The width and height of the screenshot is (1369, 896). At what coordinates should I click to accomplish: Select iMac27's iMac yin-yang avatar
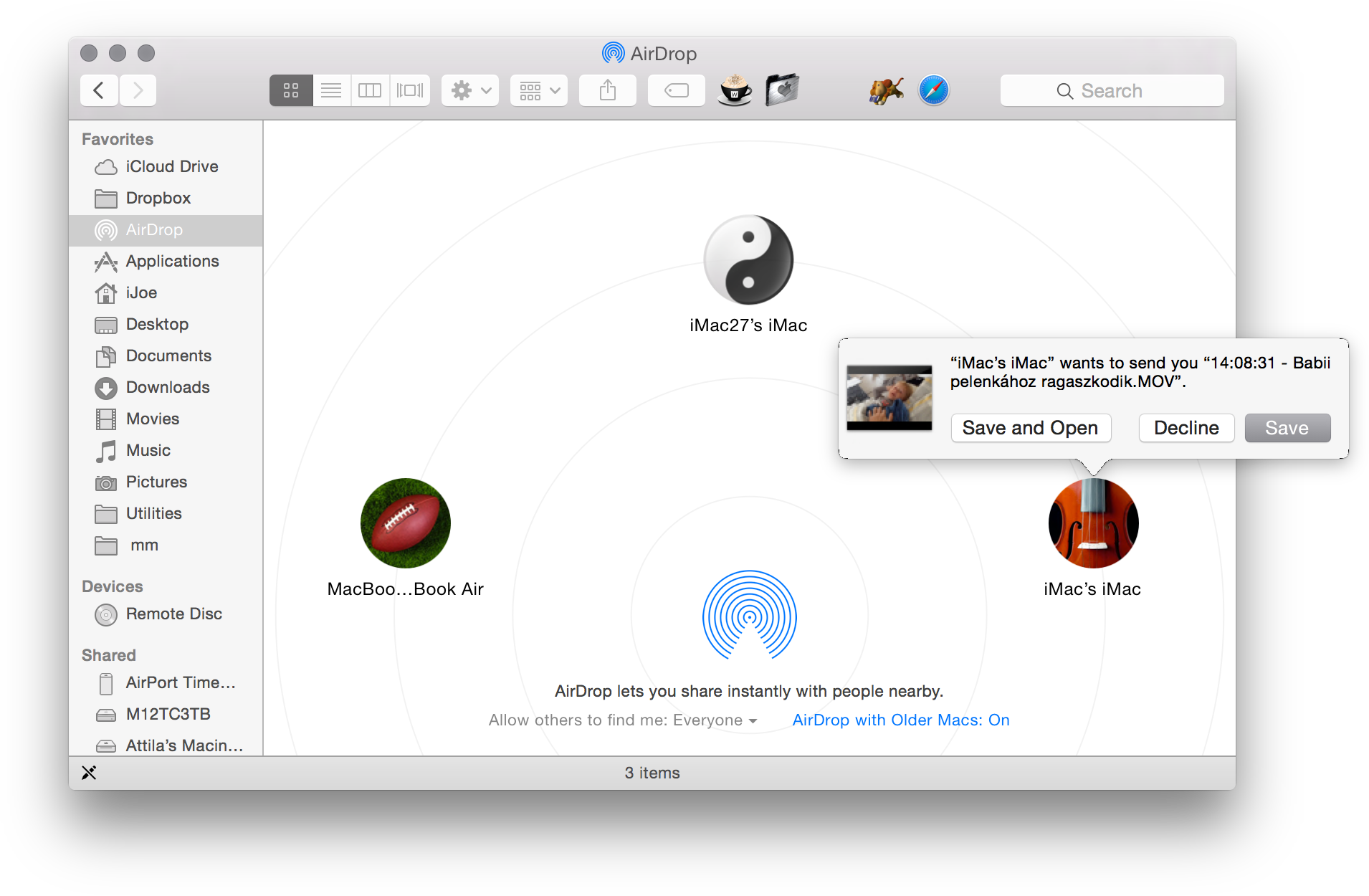[x=748, y=259]
